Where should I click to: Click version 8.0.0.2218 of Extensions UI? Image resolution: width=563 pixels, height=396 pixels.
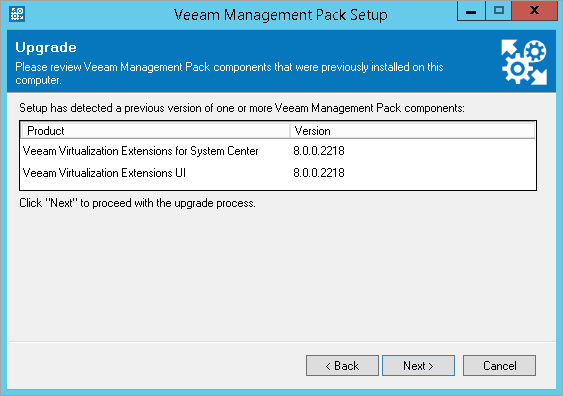click(x=319, y=173)
